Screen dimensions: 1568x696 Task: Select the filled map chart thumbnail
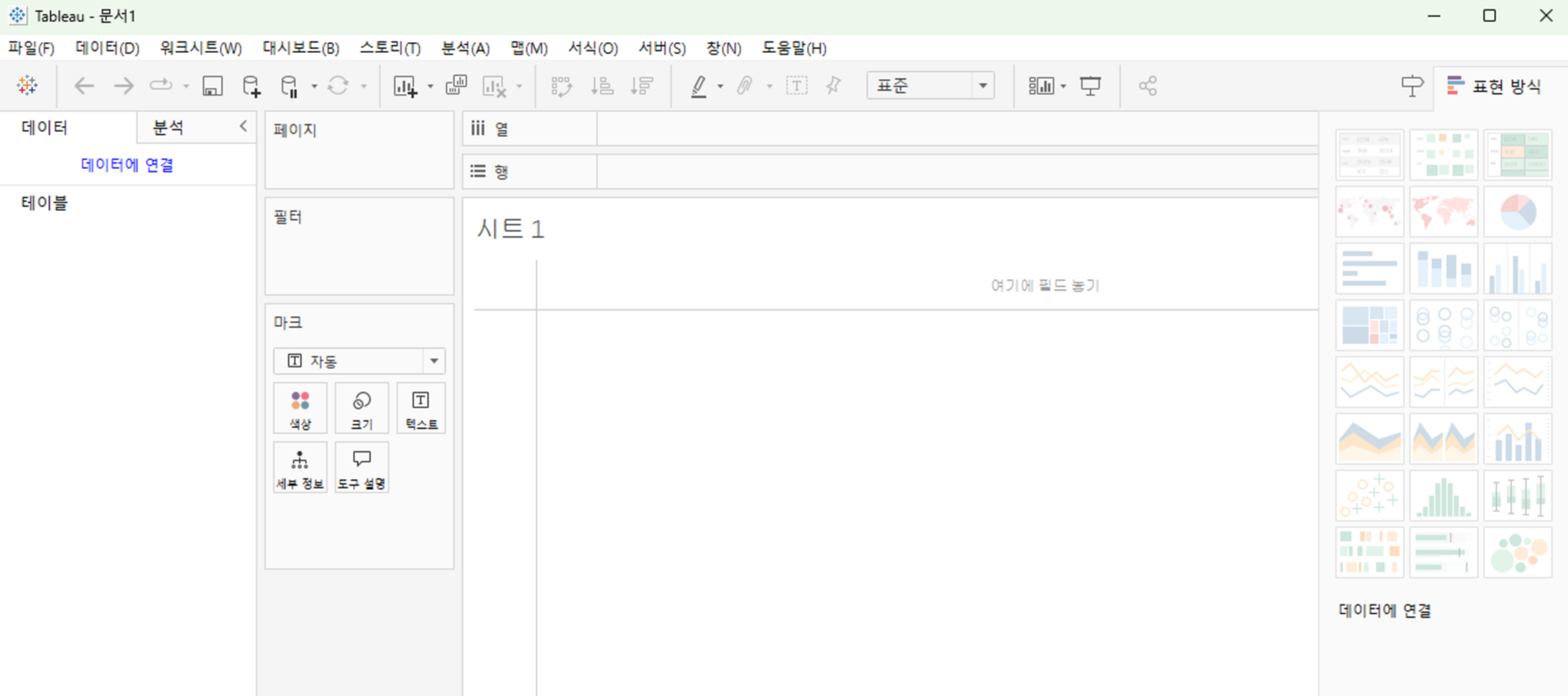1444,212
